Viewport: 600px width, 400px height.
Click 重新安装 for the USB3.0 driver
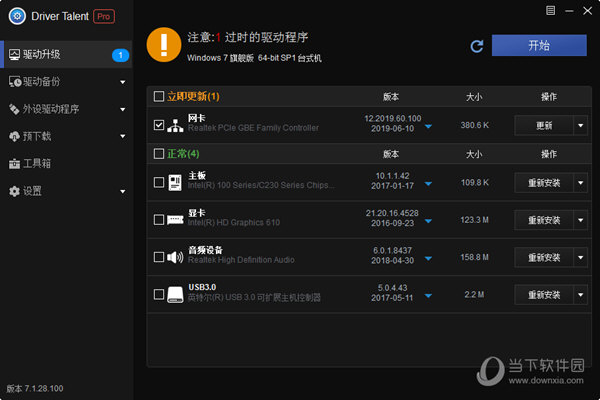point(544,295)
